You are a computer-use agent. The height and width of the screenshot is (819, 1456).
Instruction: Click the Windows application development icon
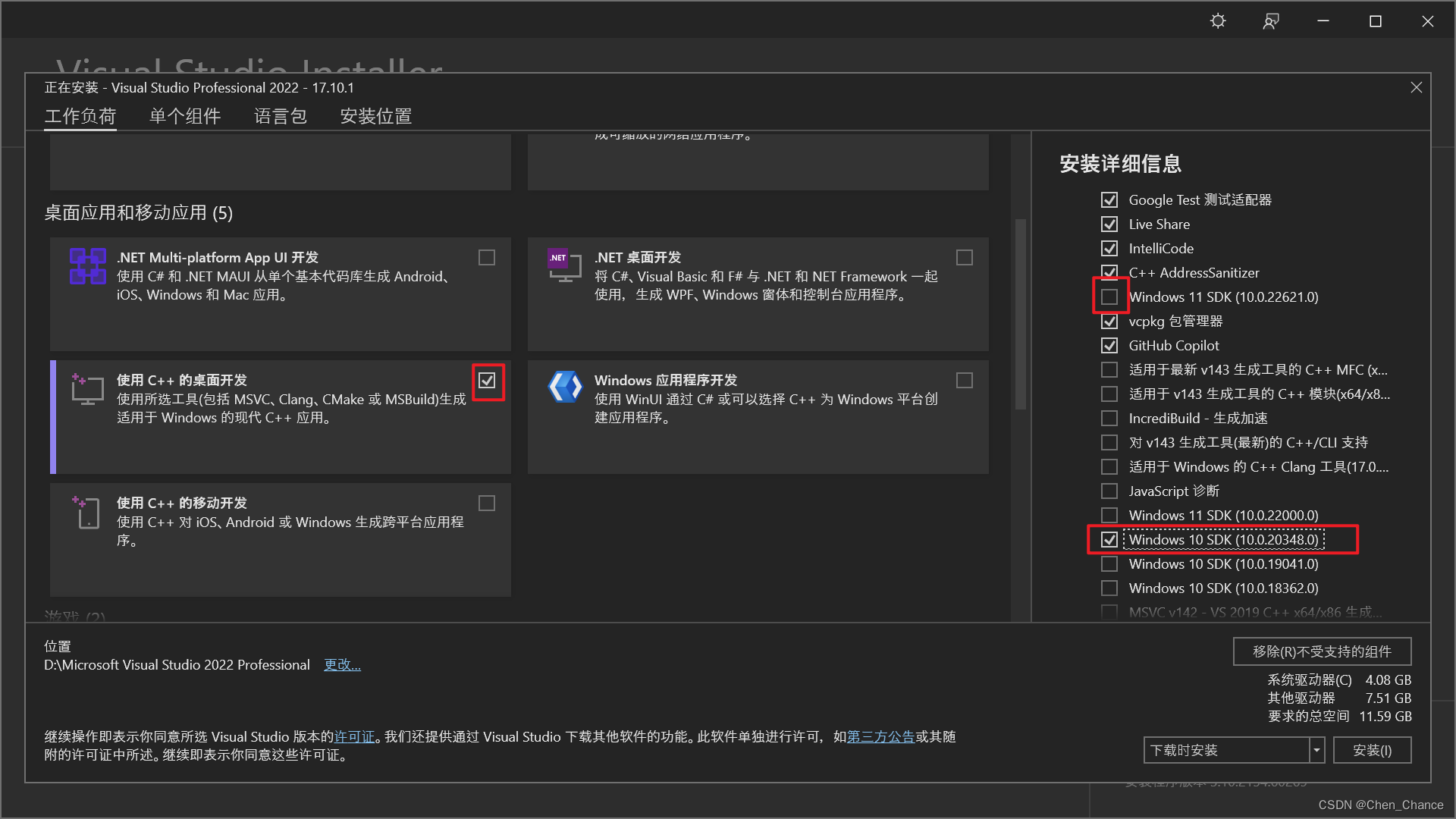pos(565,388)
